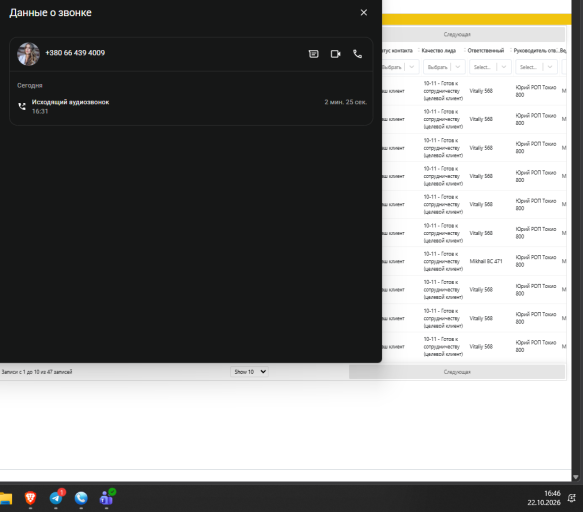Screen dimensions: 583x512
Task: Open the blue phone app in the taskbar
Action: tap(81, 498)
